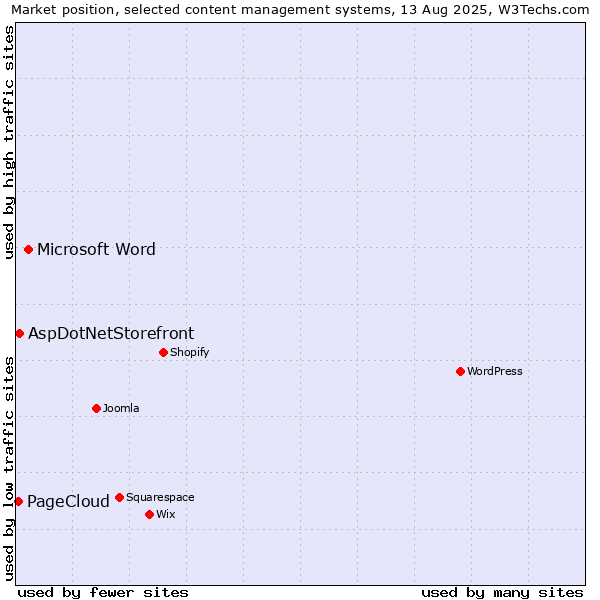Click the 'WordPress' label
600x600 pixels.
495,371
